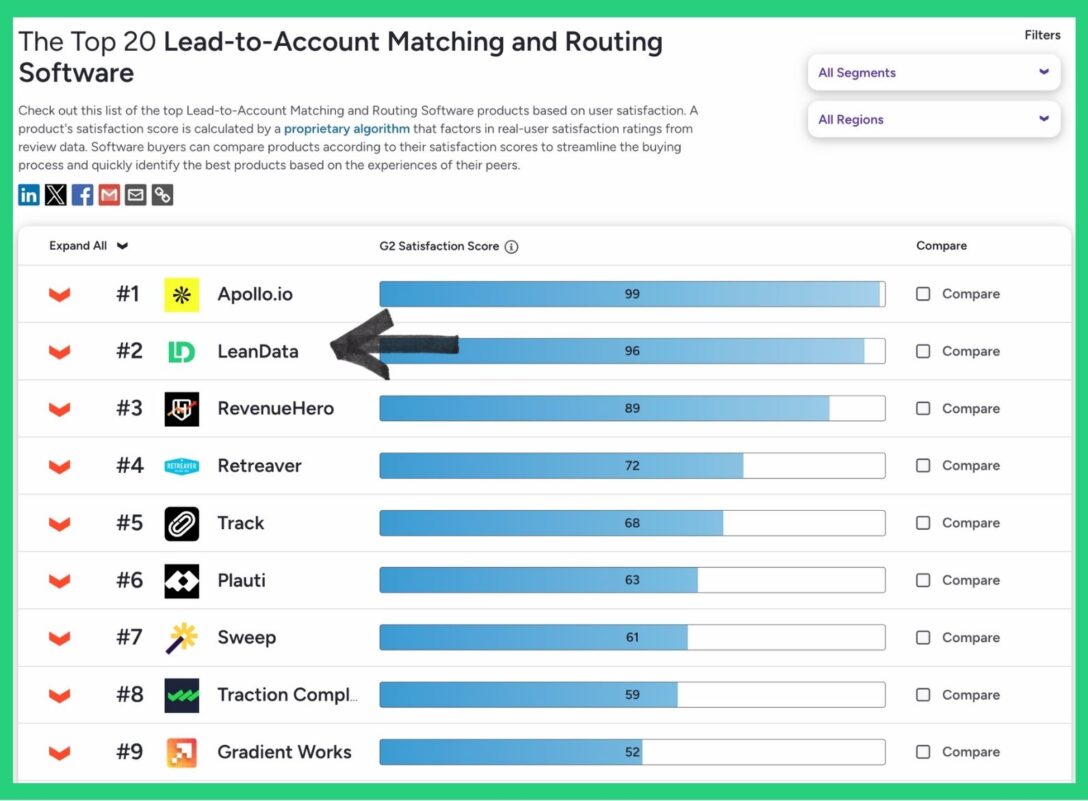Click the Apollo.io product logo

[182, 293]
